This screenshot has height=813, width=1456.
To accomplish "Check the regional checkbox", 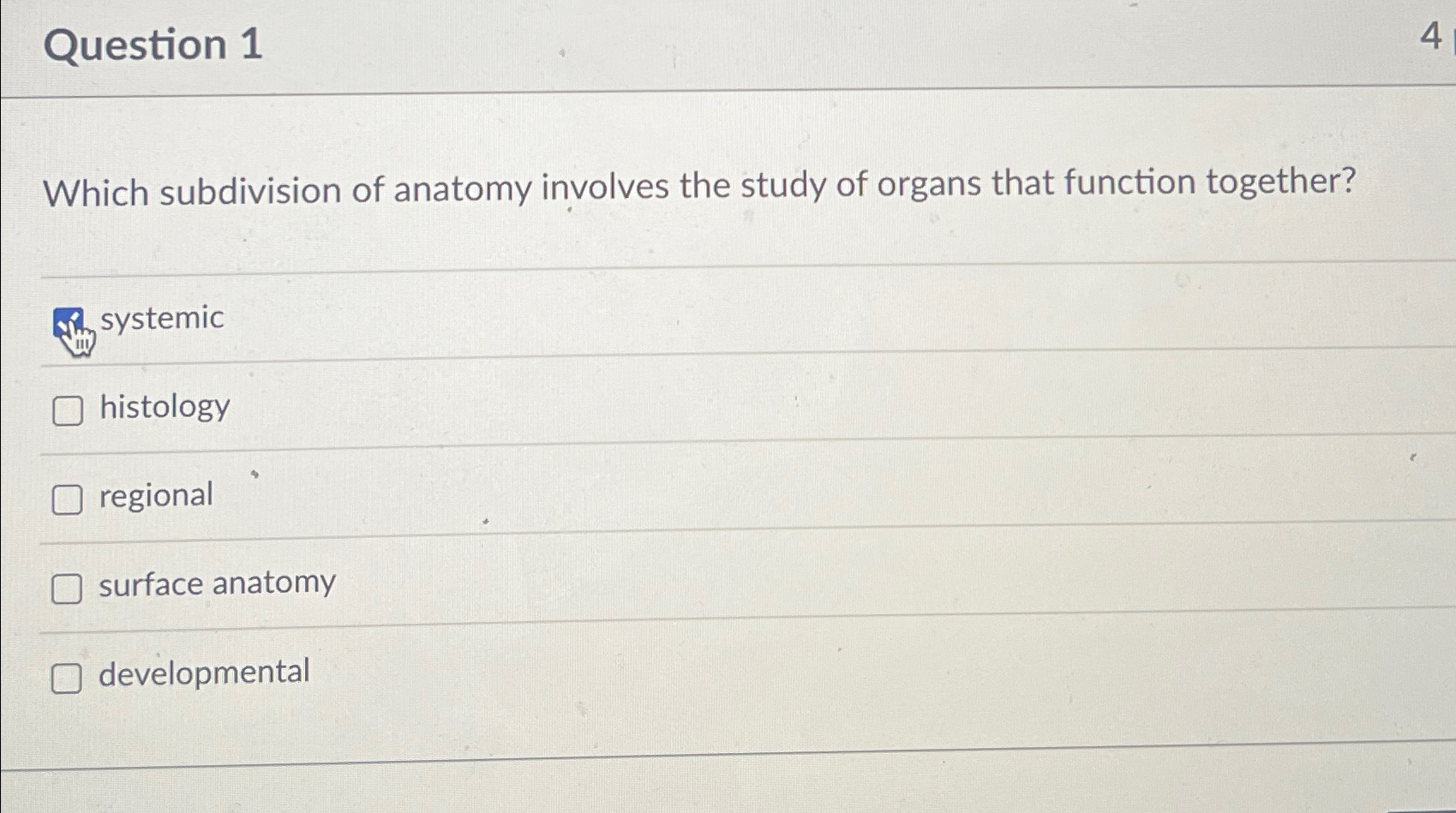I will [x=66, y=501].
